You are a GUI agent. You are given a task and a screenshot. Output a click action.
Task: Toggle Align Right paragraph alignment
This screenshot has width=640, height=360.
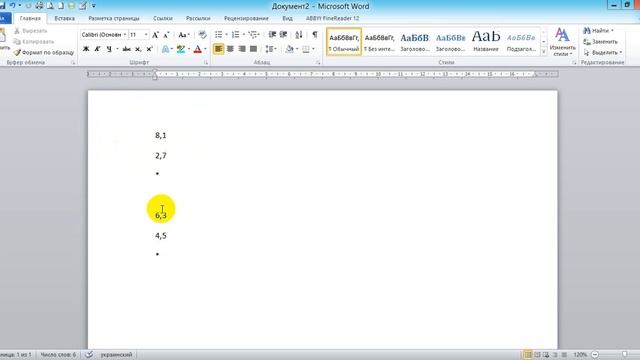242,49
